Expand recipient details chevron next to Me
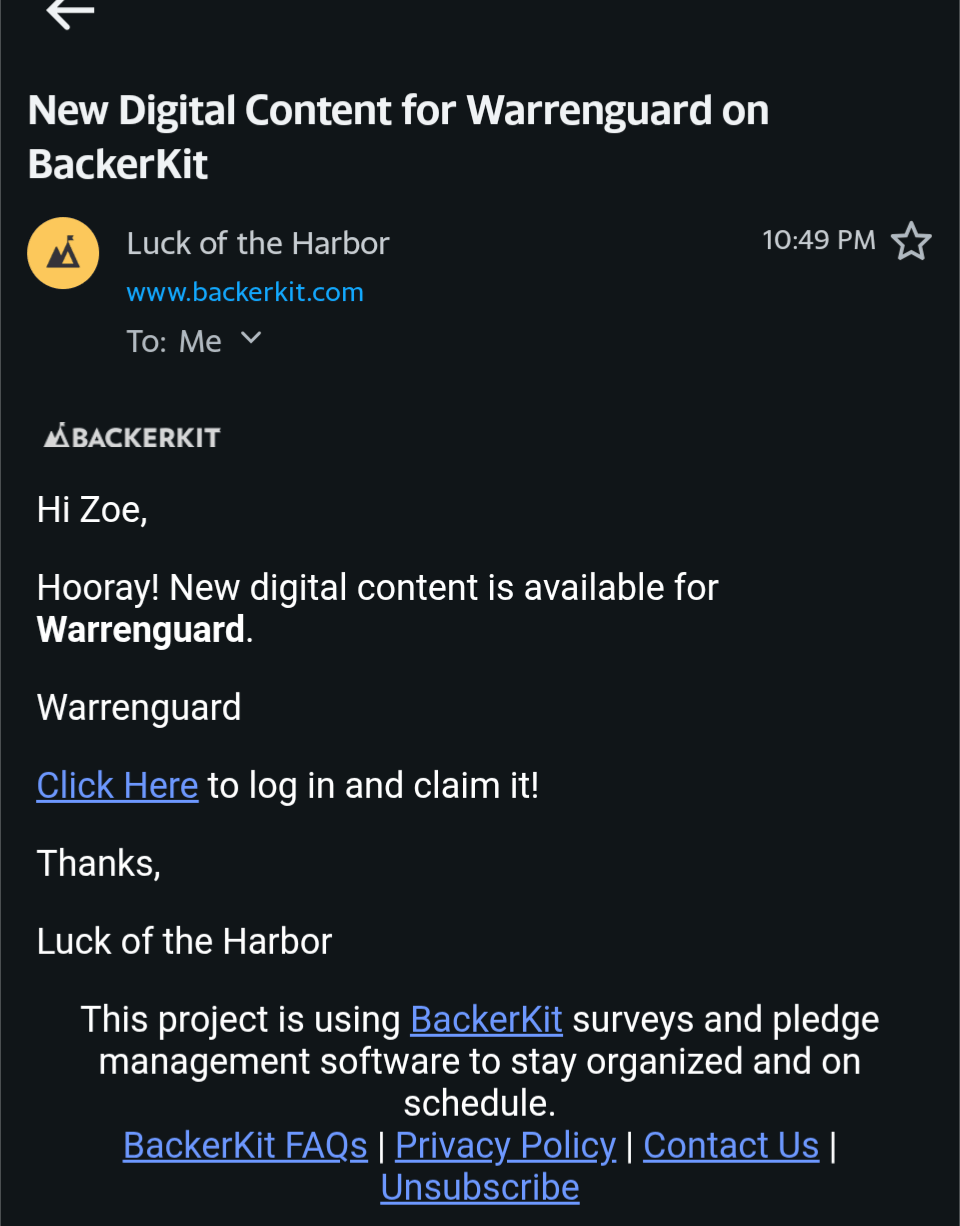 pyautogui.click(x=251, y=339)
